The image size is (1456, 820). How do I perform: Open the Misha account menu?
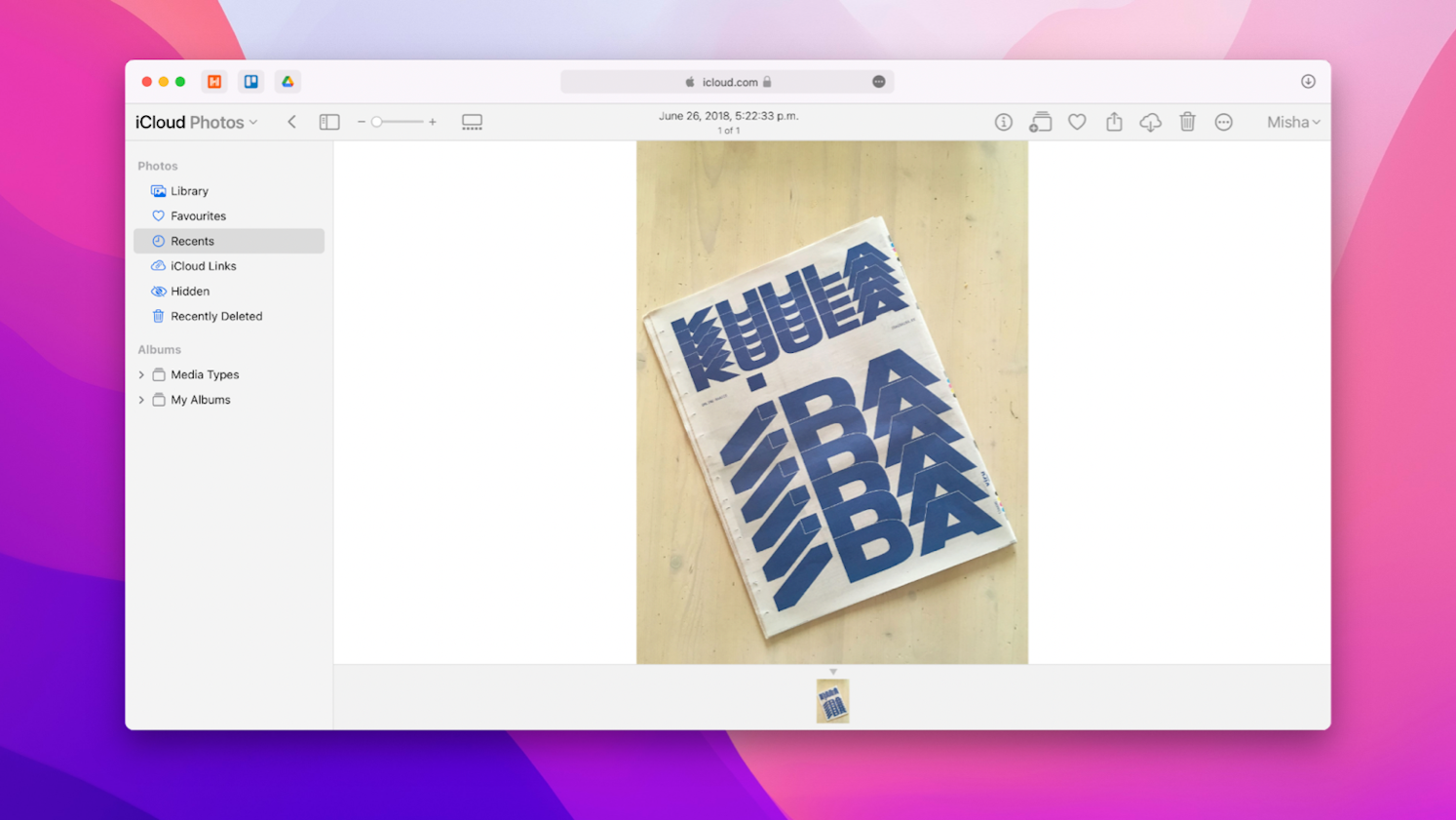pyautogui.click(x=1291, y=122)
